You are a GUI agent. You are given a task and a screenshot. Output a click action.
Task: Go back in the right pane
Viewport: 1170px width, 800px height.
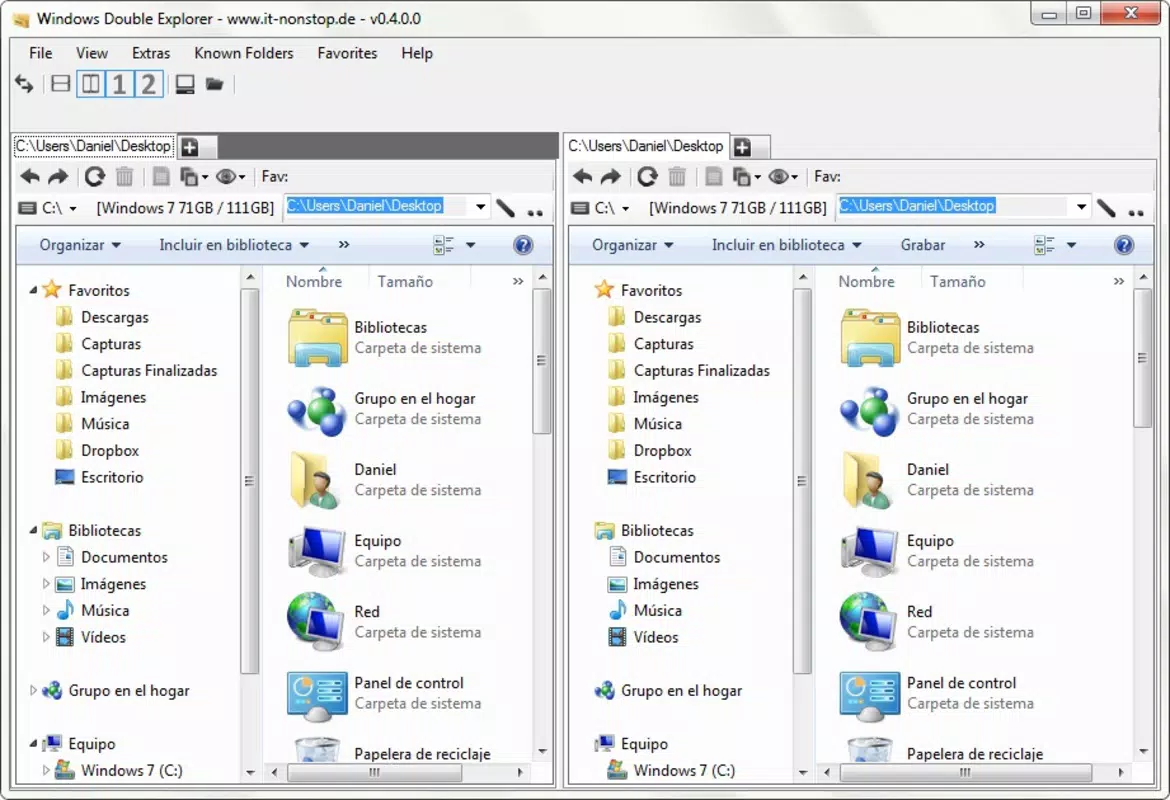pos(583,177)
